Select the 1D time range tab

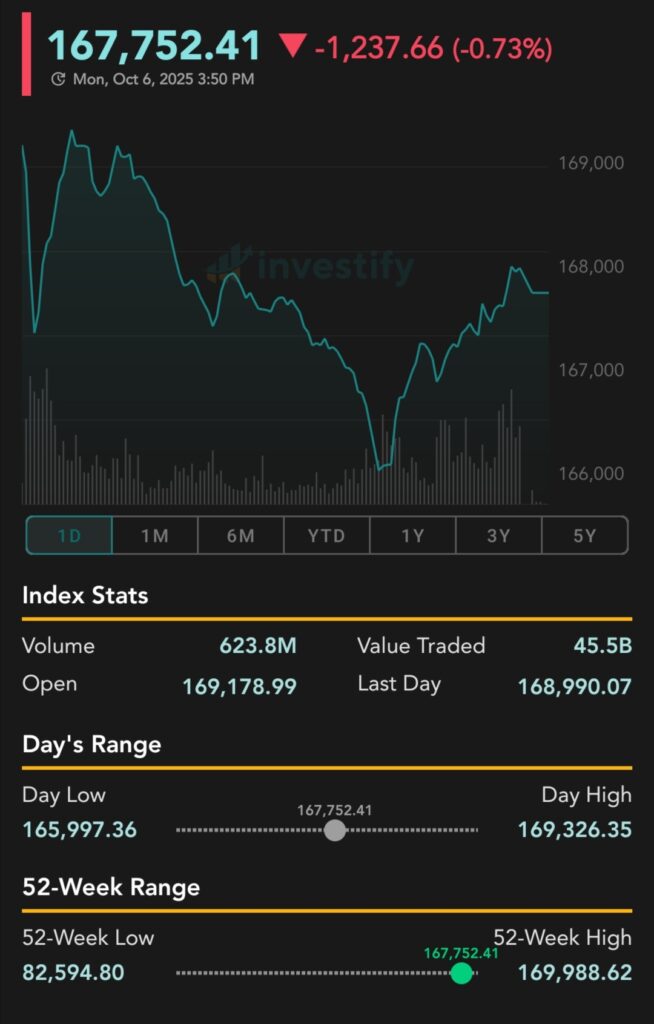pos(69,536)
